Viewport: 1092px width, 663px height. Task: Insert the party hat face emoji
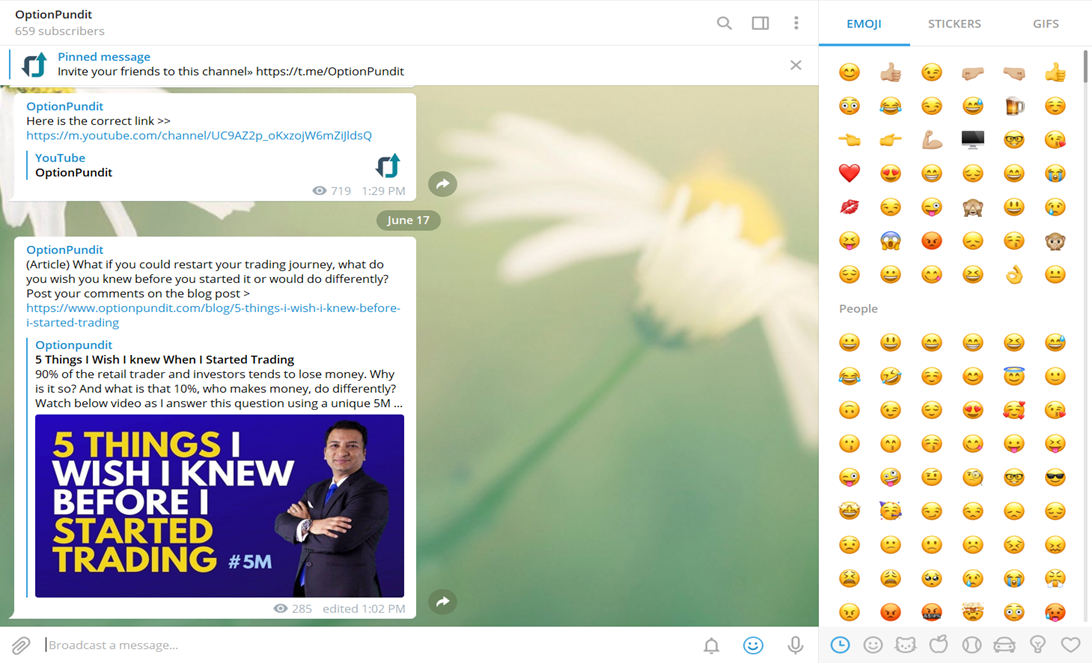pos(890,510)
